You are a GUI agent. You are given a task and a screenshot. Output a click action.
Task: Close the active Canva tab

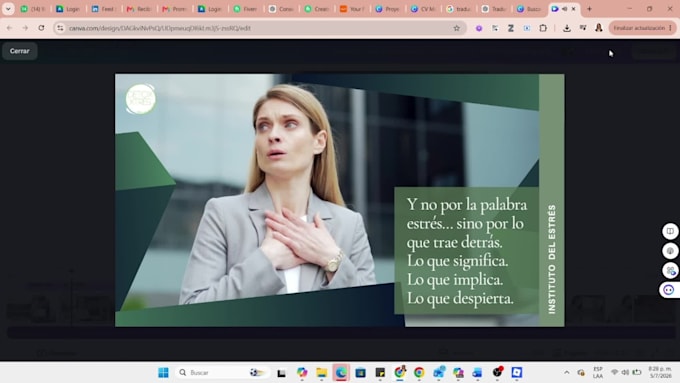tap(574, 9)
